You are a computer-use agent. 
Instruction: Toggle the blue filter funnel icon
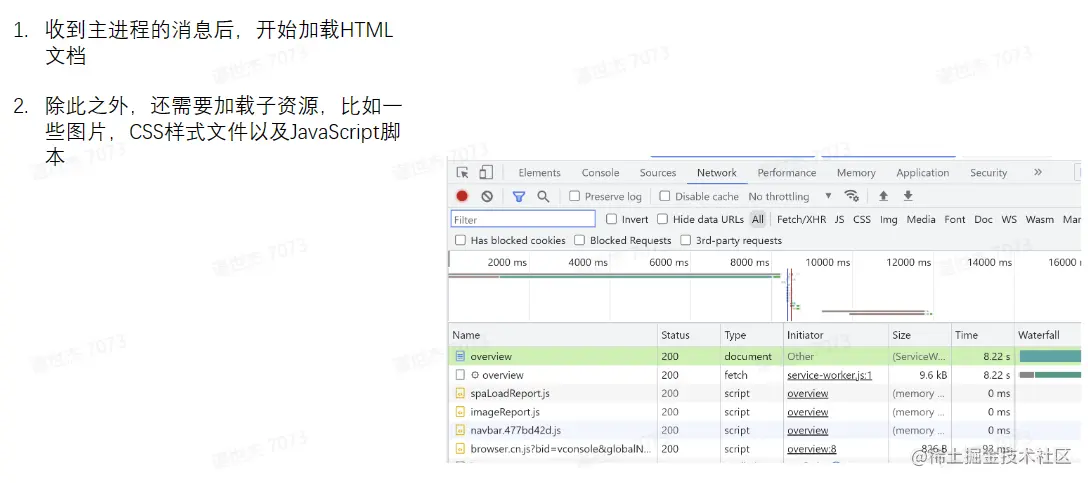click(518, 196)
